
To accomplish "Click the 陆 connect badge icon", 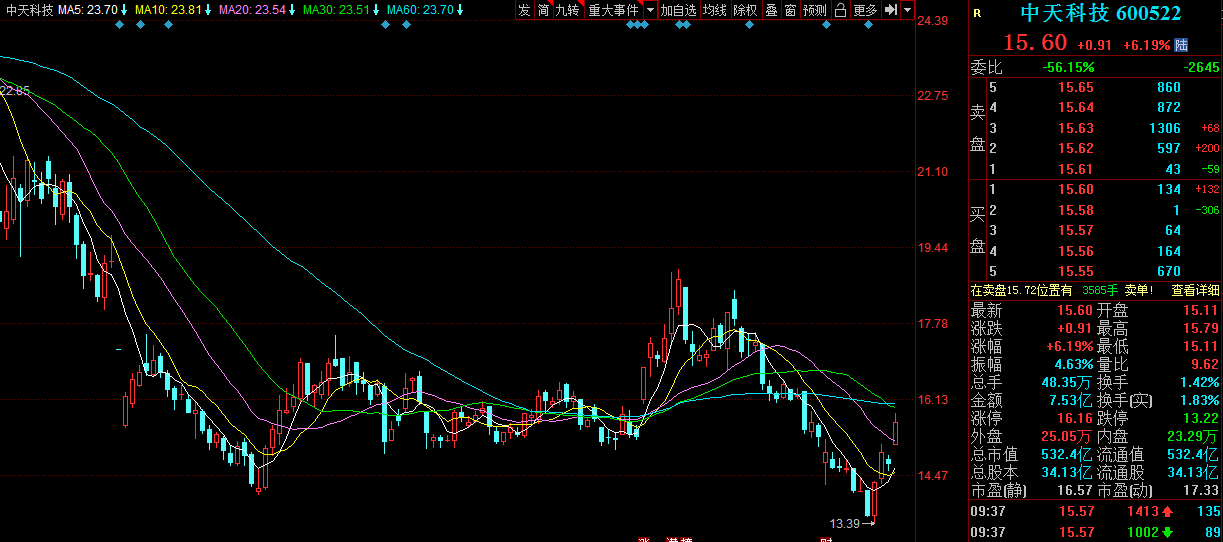I will pos(1182,44).
